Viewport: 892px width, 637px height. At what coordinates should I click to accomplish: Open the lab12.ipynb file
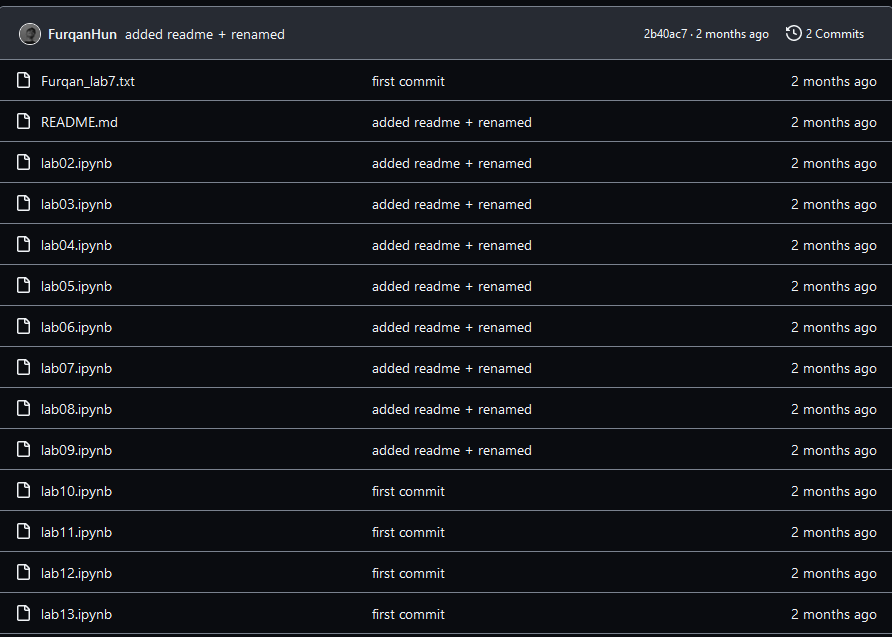(x=76, y=573)
